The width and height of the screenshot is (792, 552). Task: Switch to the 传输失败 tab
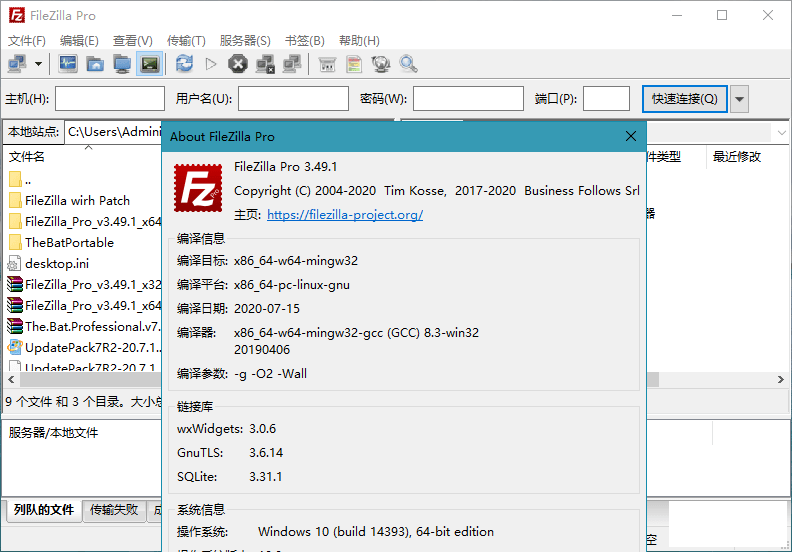pyautogui.click(x=114, y=510)
